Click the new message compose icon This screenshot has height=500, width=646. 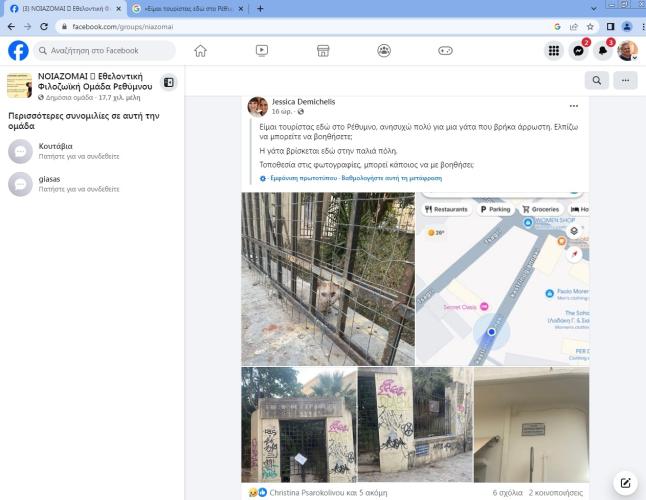(625, 483)
